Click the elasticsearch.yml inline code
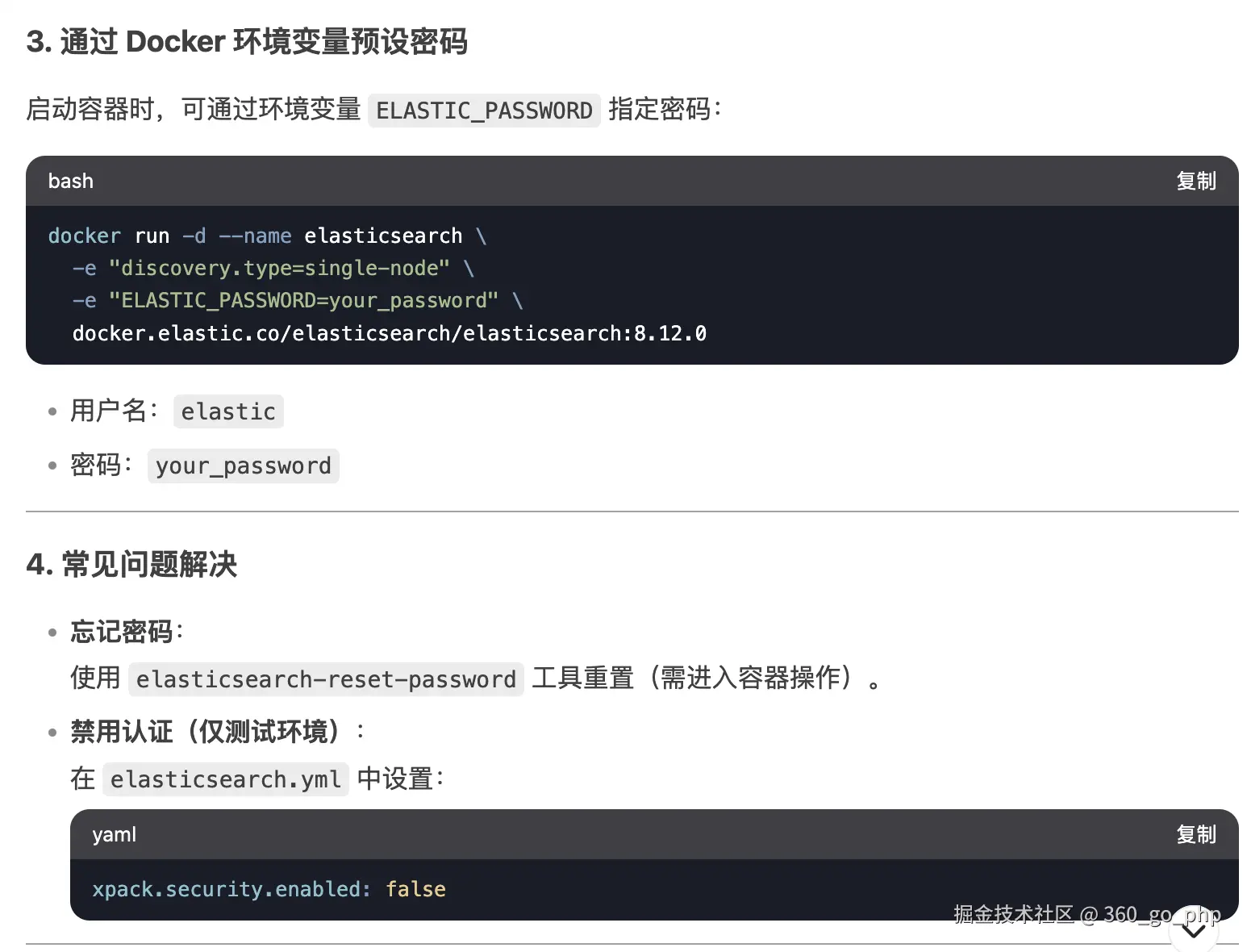The image size is (1247, 952). pyautogui.click(x=226, y=779)
